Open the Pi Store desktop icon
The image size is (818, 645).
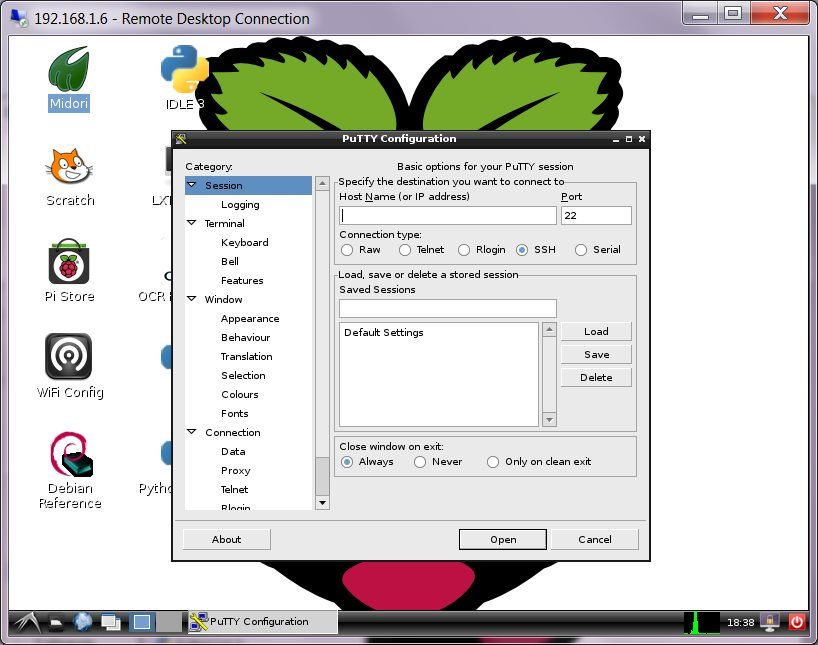(69, 270)
